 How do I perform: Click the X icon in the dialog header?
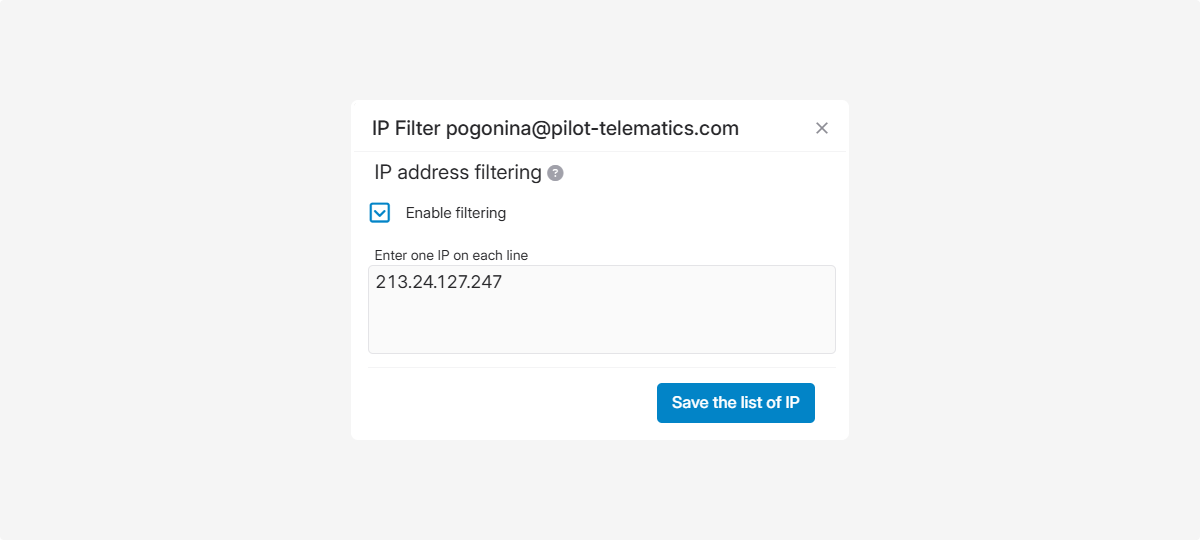tap(822, 128)
